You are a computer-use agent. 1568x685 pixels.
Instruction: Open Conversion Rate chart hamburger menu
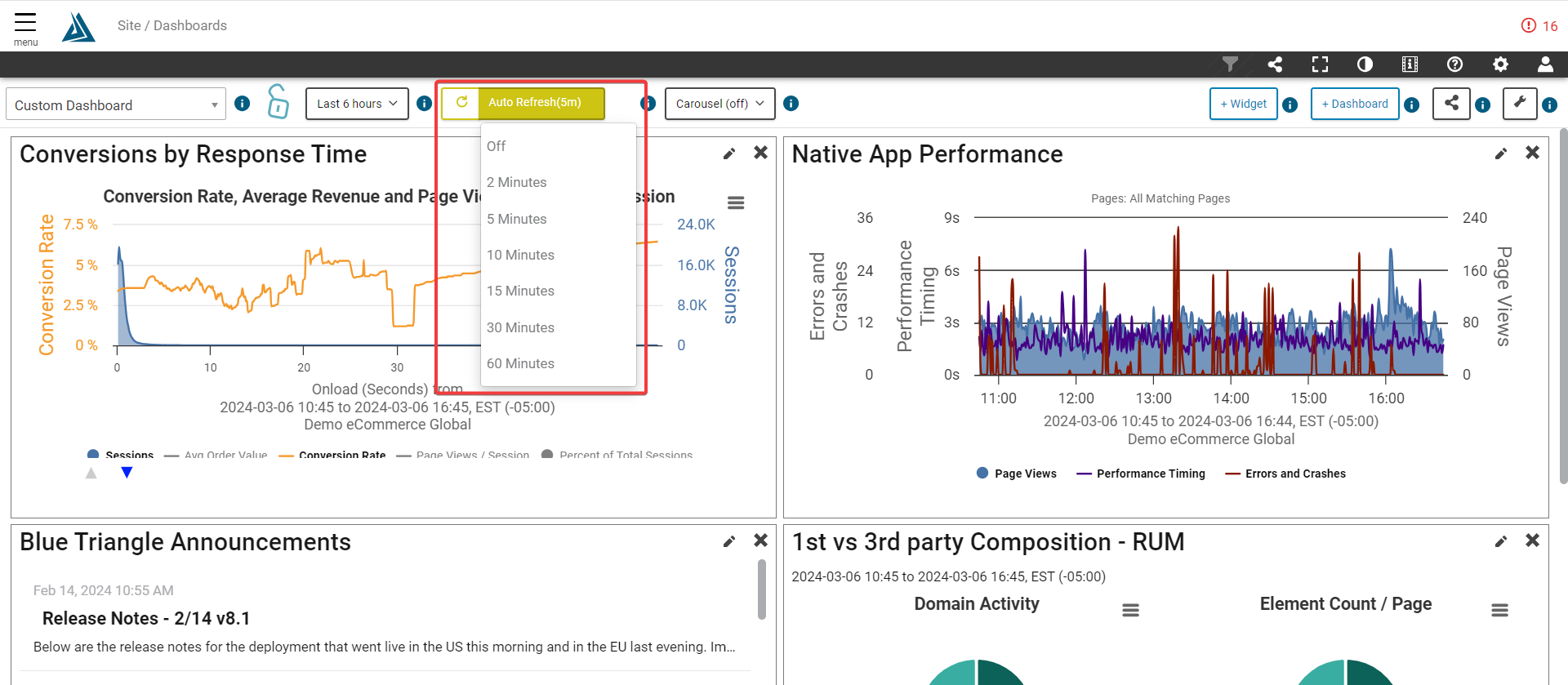pos(736,202)
